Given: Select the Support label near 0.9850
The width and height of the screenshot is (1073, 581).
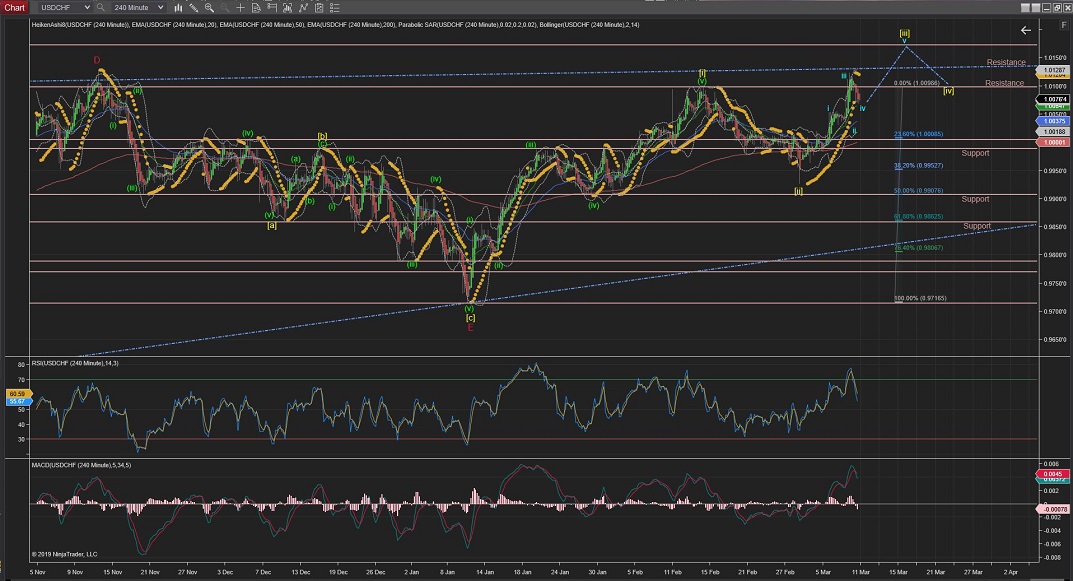Looking at the screenshot, I should point(977,226).
